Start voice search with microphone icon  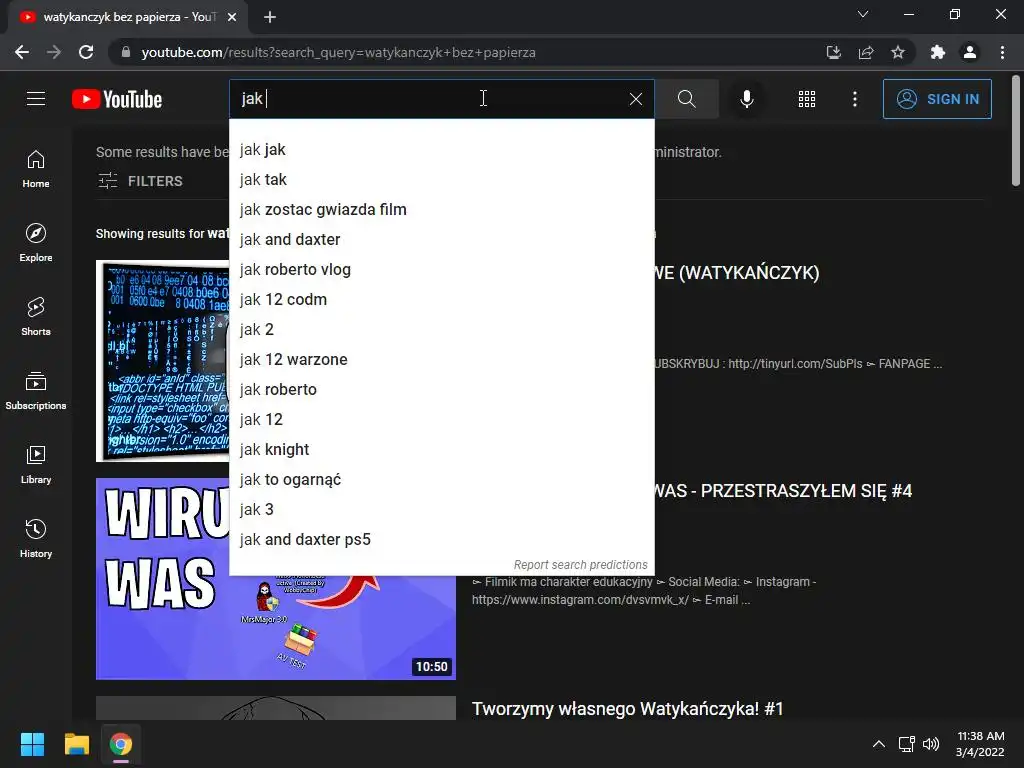[x=747, y=99]
